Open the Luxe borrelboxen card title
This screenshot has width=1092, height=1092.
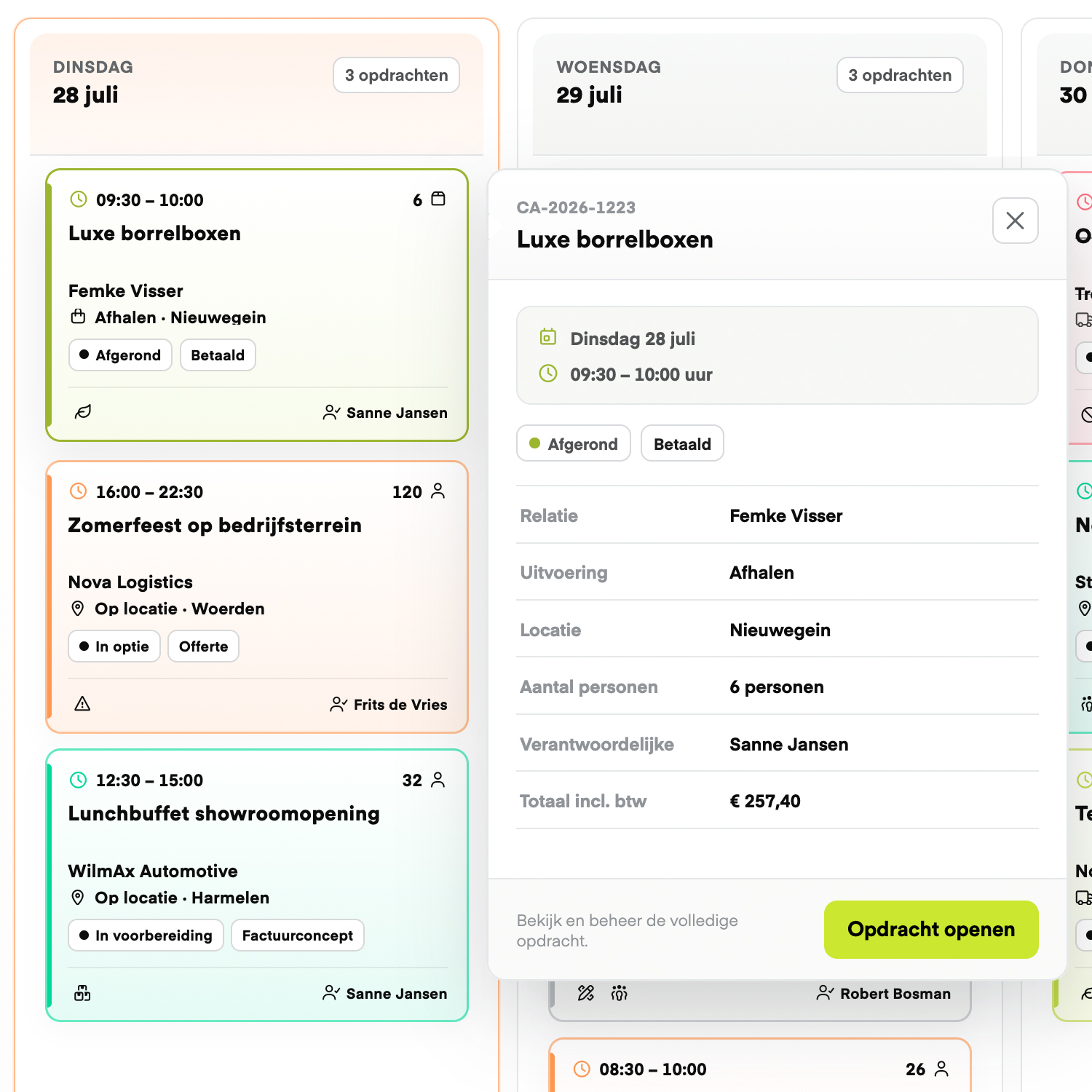(154, 234)
